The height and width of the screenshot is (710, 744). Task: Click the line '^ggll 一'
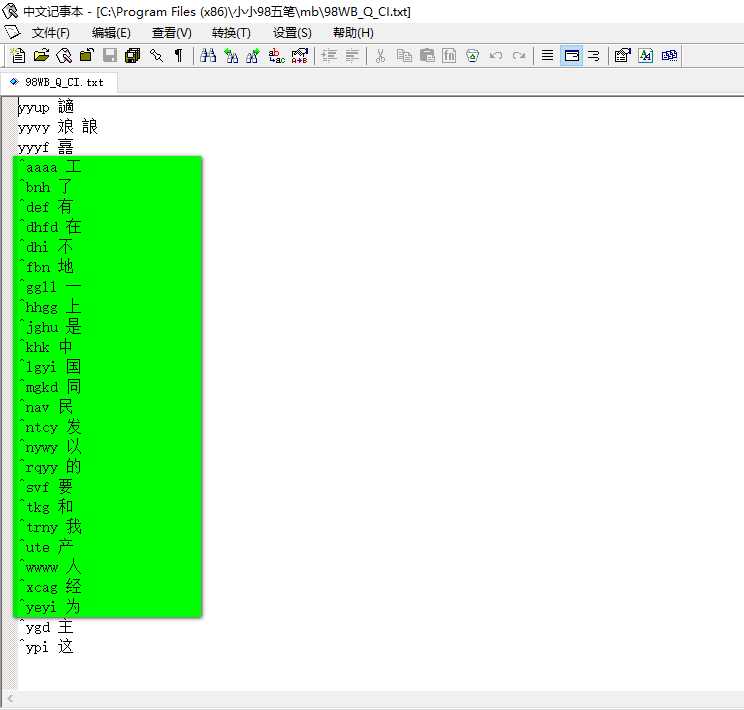(50, 287)
